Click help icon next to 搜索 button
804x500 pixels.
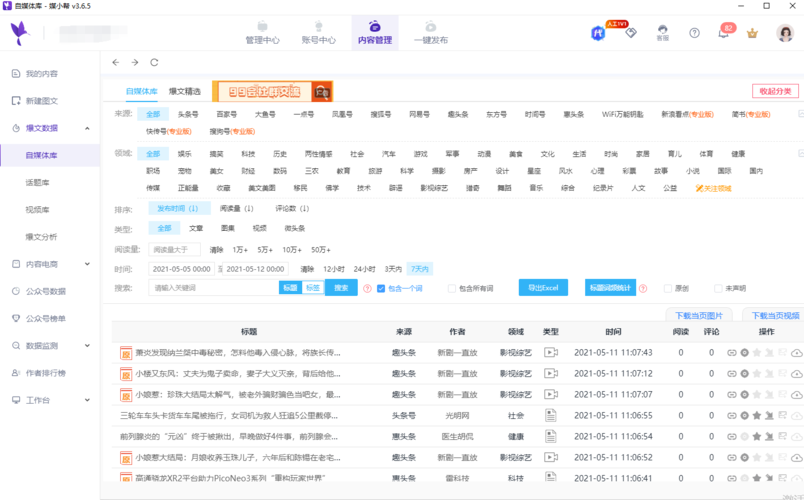(x=367, y=288)
